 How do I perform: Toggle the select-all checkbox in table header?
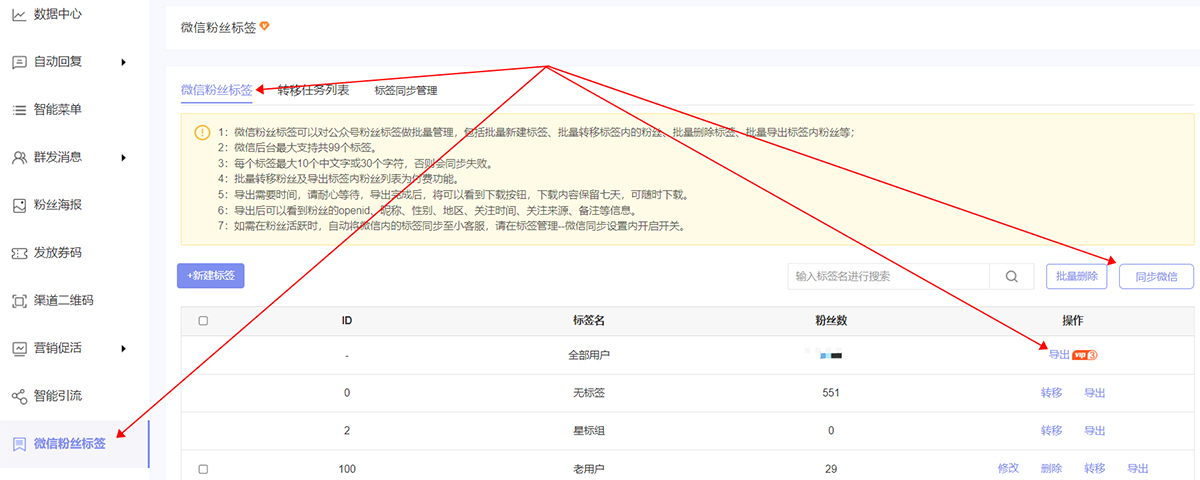[204, 321]
